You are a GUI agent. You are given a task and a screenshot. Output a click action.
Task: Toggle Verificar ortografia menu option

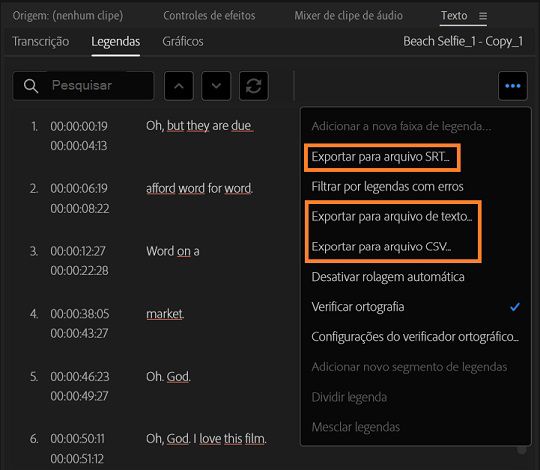tap(357, 307)
